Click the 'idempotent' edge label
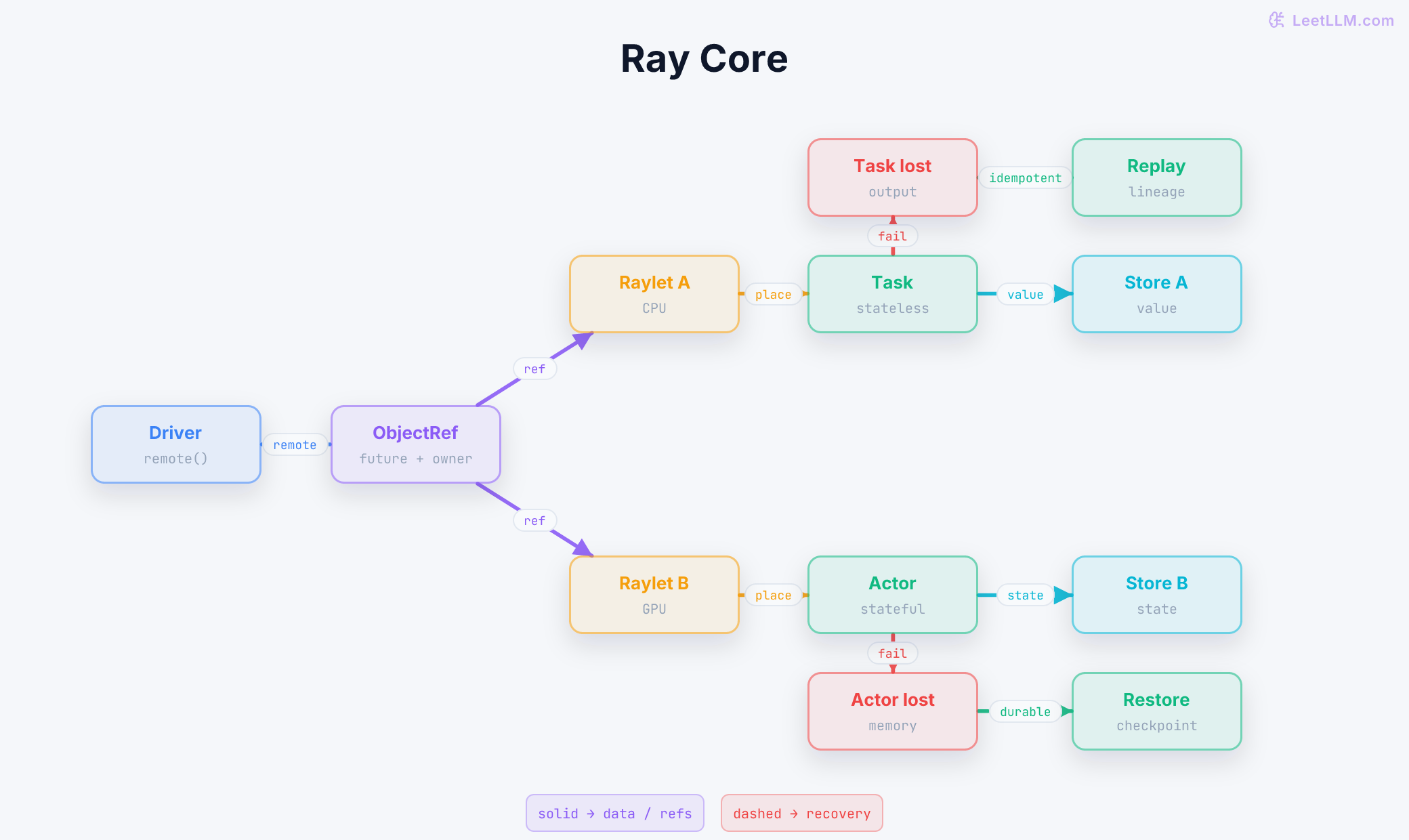 coord(1026,178)
